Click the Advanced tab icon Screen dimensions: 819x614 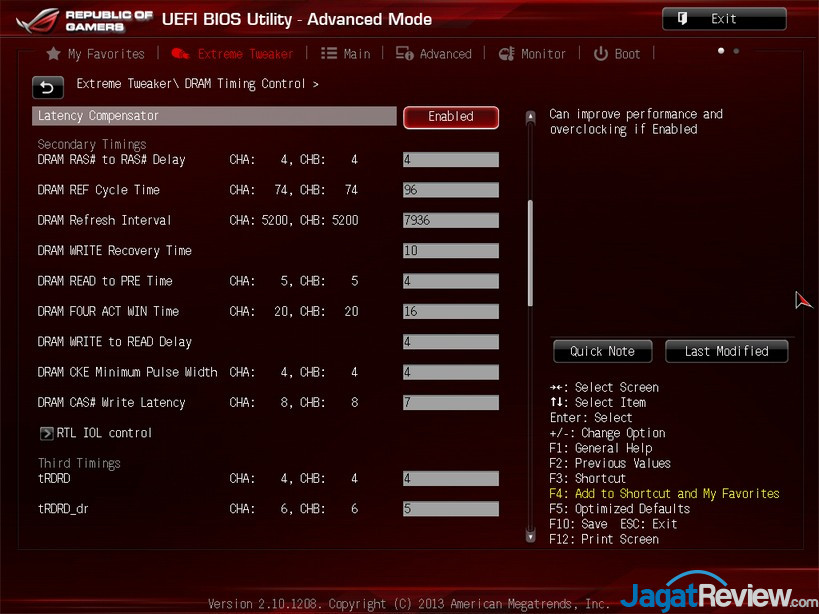coord(404,54)
